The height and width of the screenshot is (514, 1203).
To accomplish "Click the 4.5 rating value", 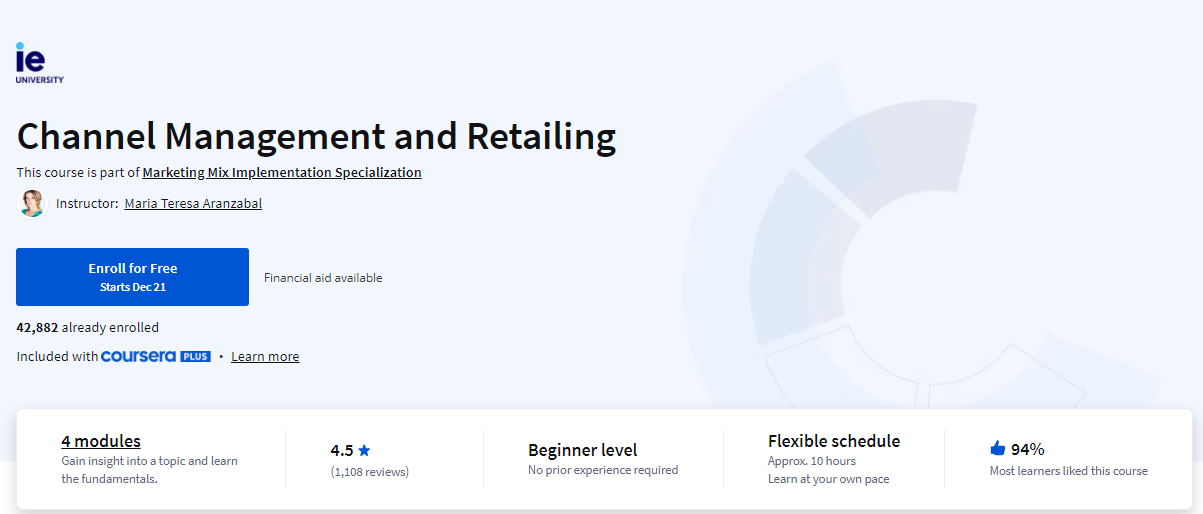I will [x=342, y=450].
